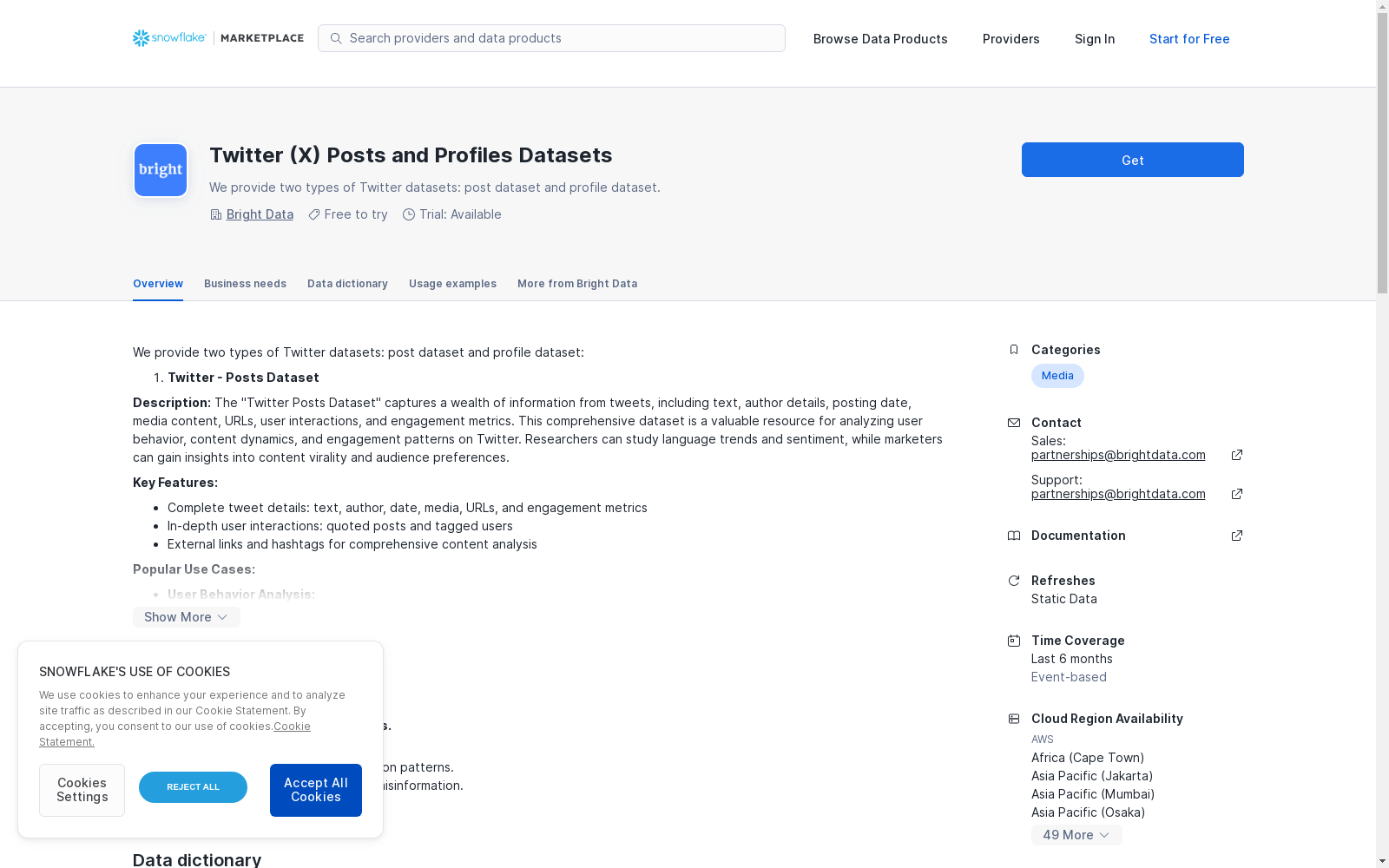1389x868 pixels.
Task: Select the Business needs tab
Action: click(x=245, y=284)
